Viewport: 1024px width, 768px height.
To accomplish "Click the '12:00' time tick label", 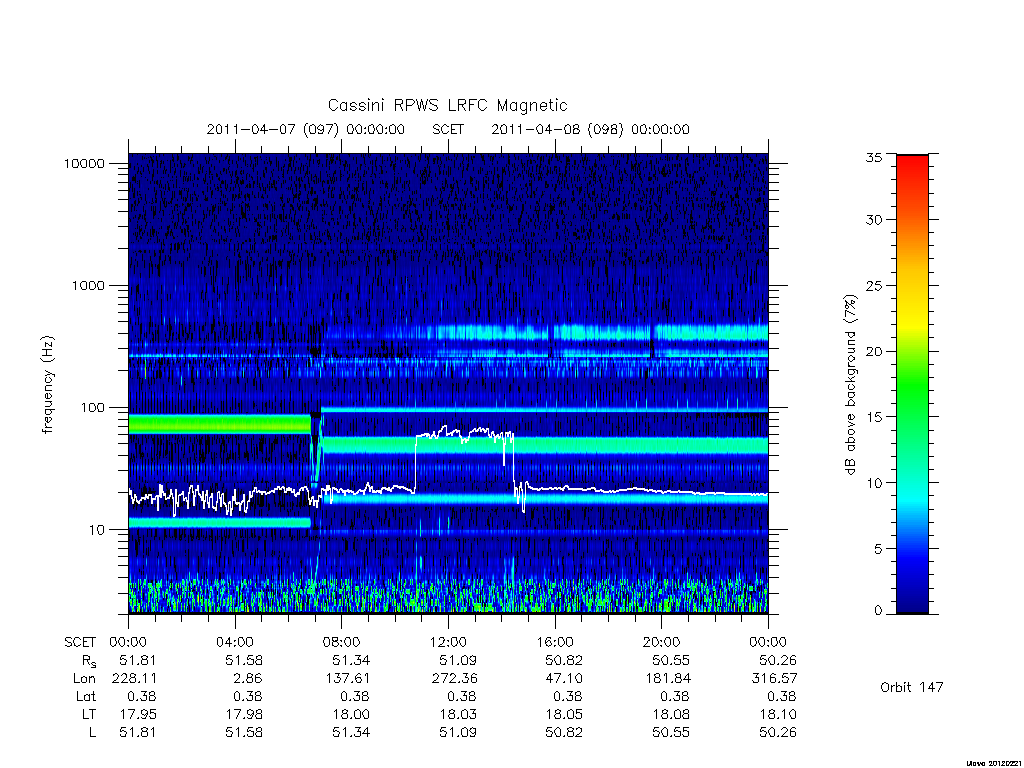I will click(x=448, y=642).
